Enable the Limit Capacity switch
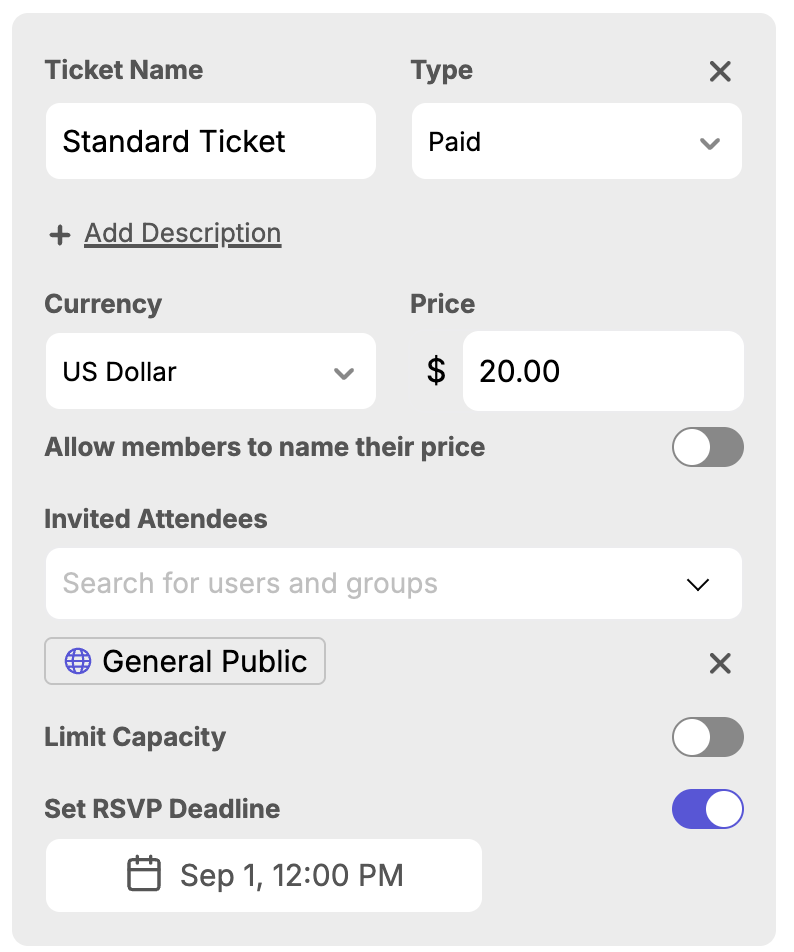The image size is (794, 952). (x=707, y=737)
